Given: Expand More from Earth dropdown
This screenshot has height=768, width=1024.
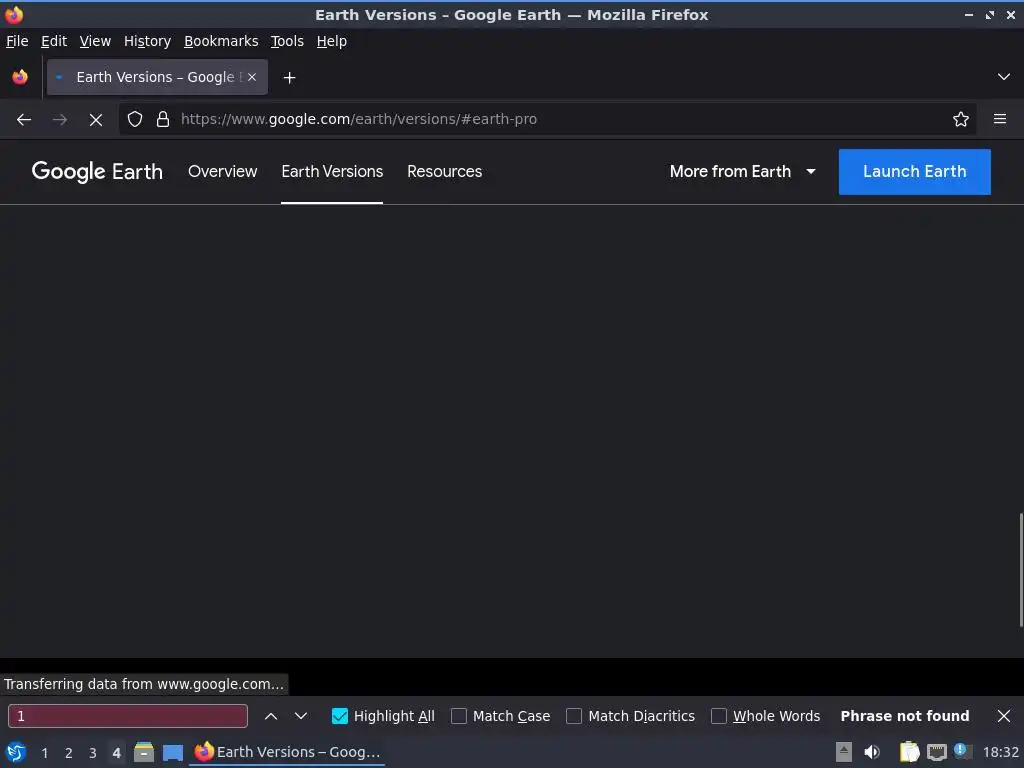Looking at the screenshot, I should click(743, 172).
